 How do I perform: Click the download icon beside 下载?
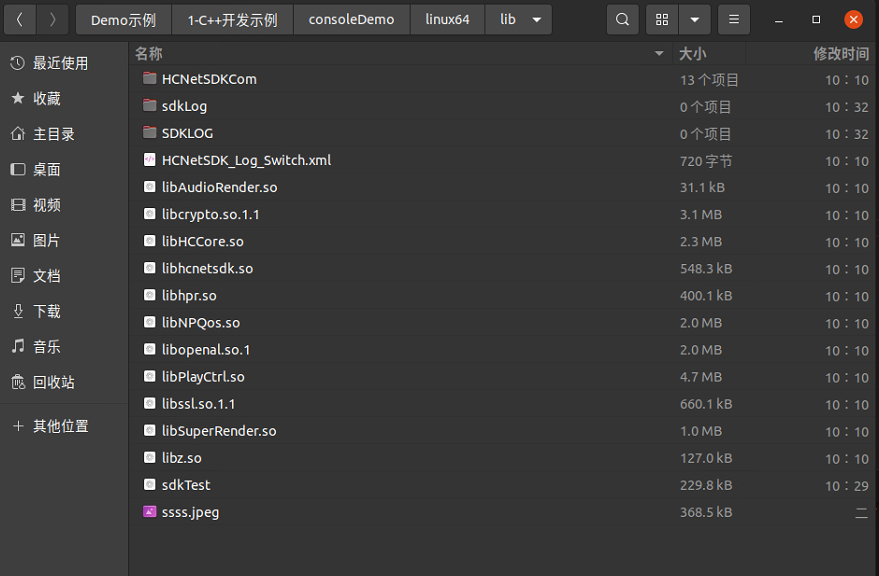tap(18, 311)
